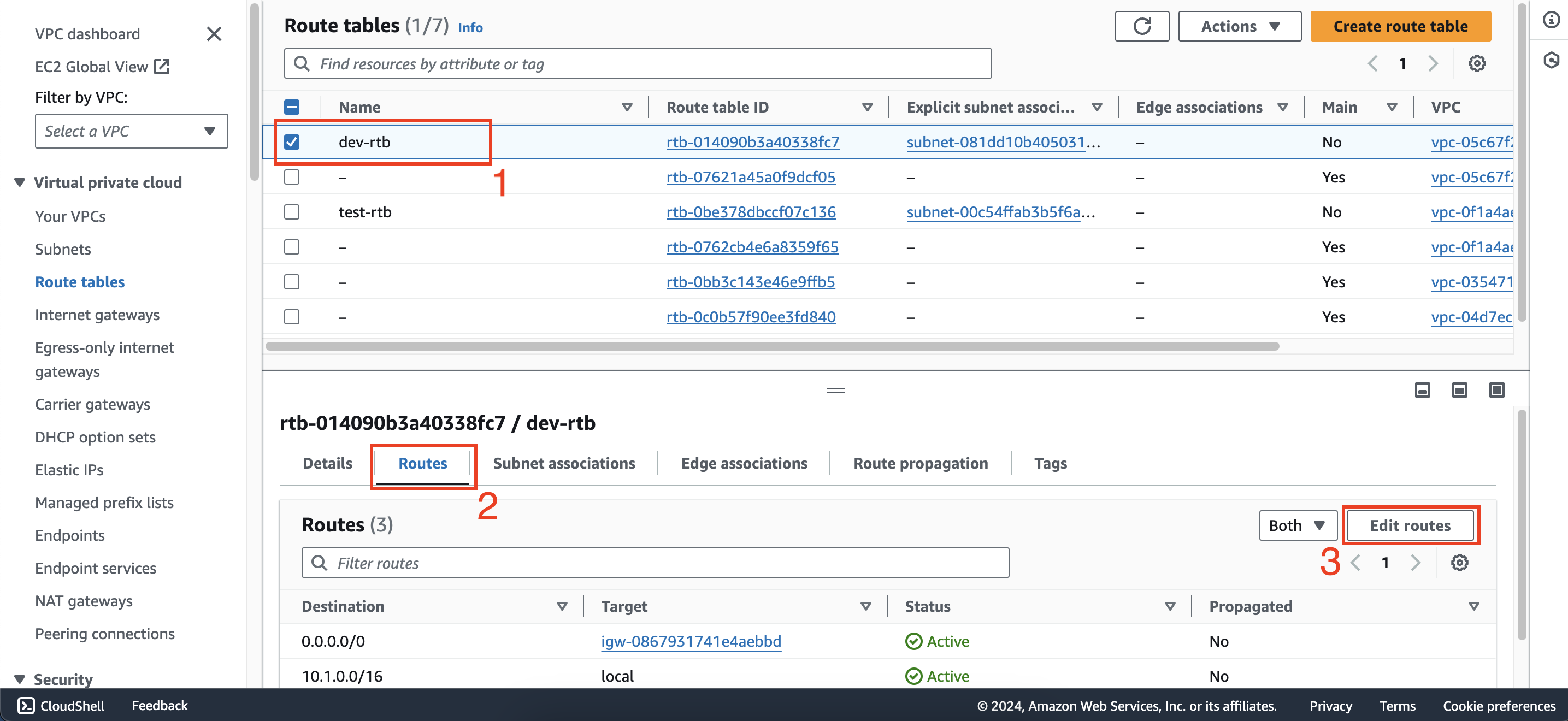The image size is (1568, 721).
Task: Click the split panel resize handle
Action: [836, 390]
